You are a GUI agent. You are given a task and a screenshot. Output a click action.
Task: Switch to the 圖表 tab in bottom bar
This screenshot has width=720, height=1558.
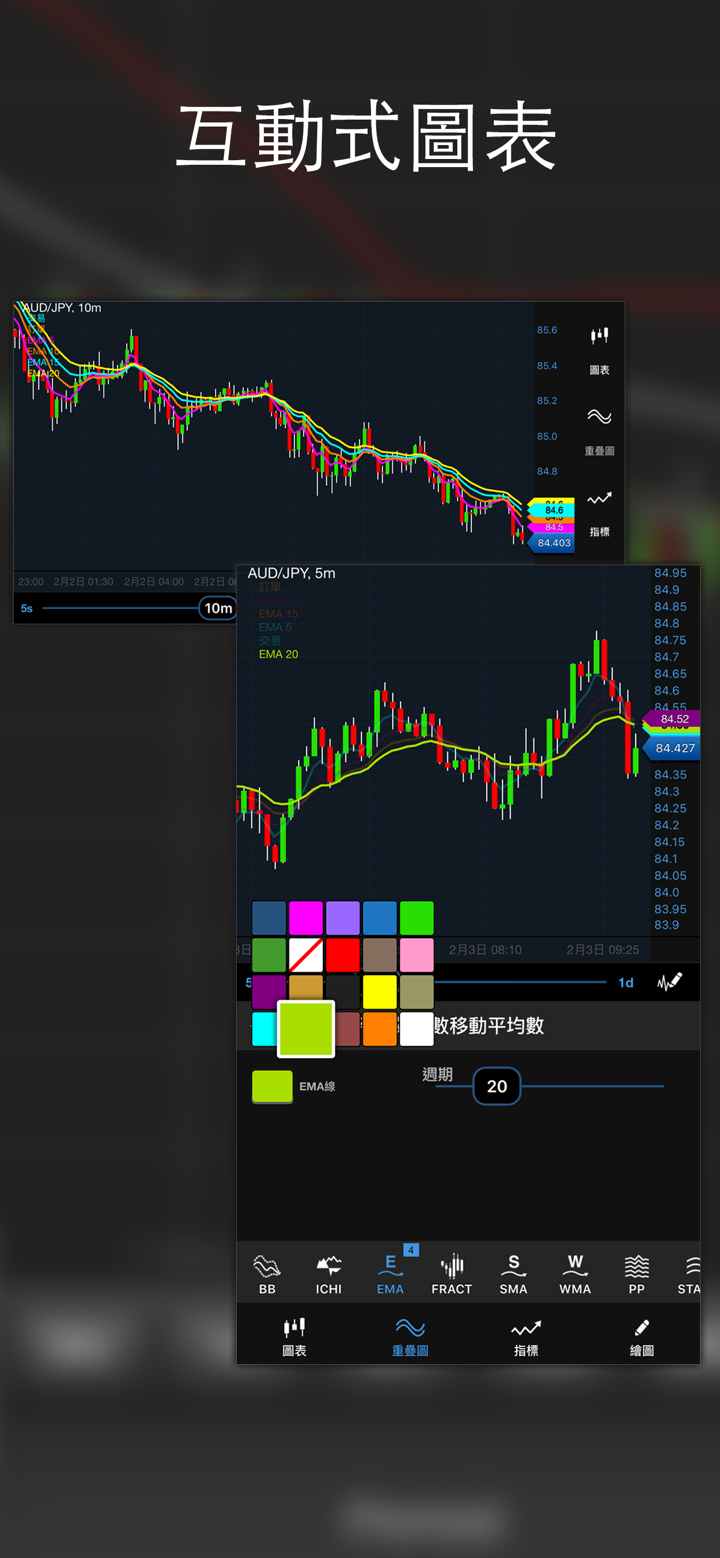[294, 1336]
